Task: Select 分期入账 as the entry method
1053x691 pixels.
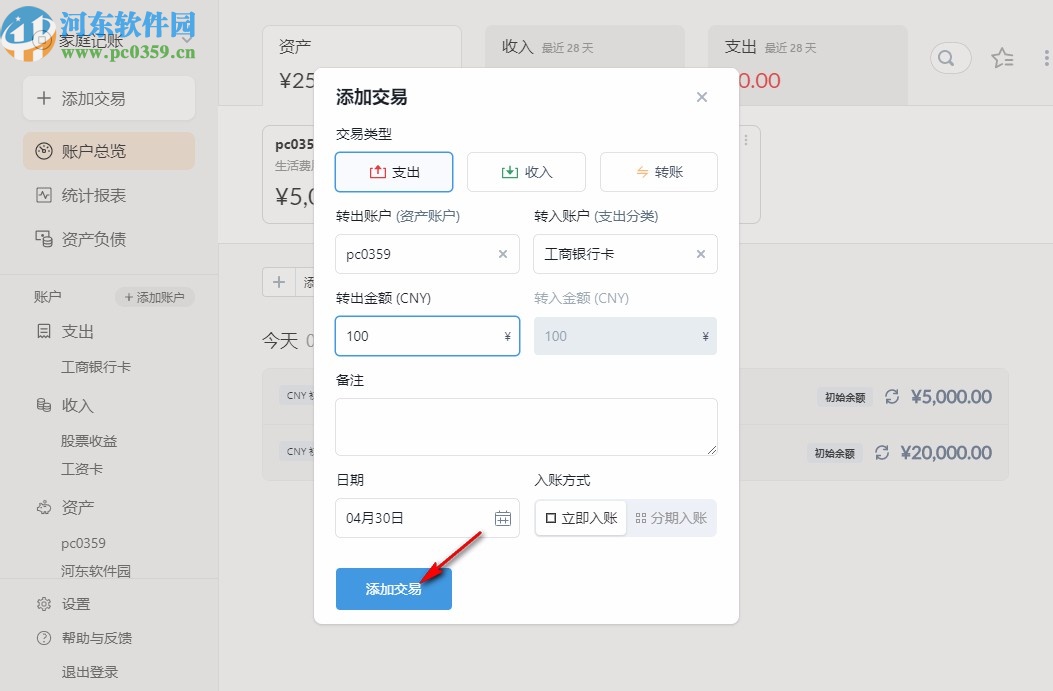Action: click(672, 517)
